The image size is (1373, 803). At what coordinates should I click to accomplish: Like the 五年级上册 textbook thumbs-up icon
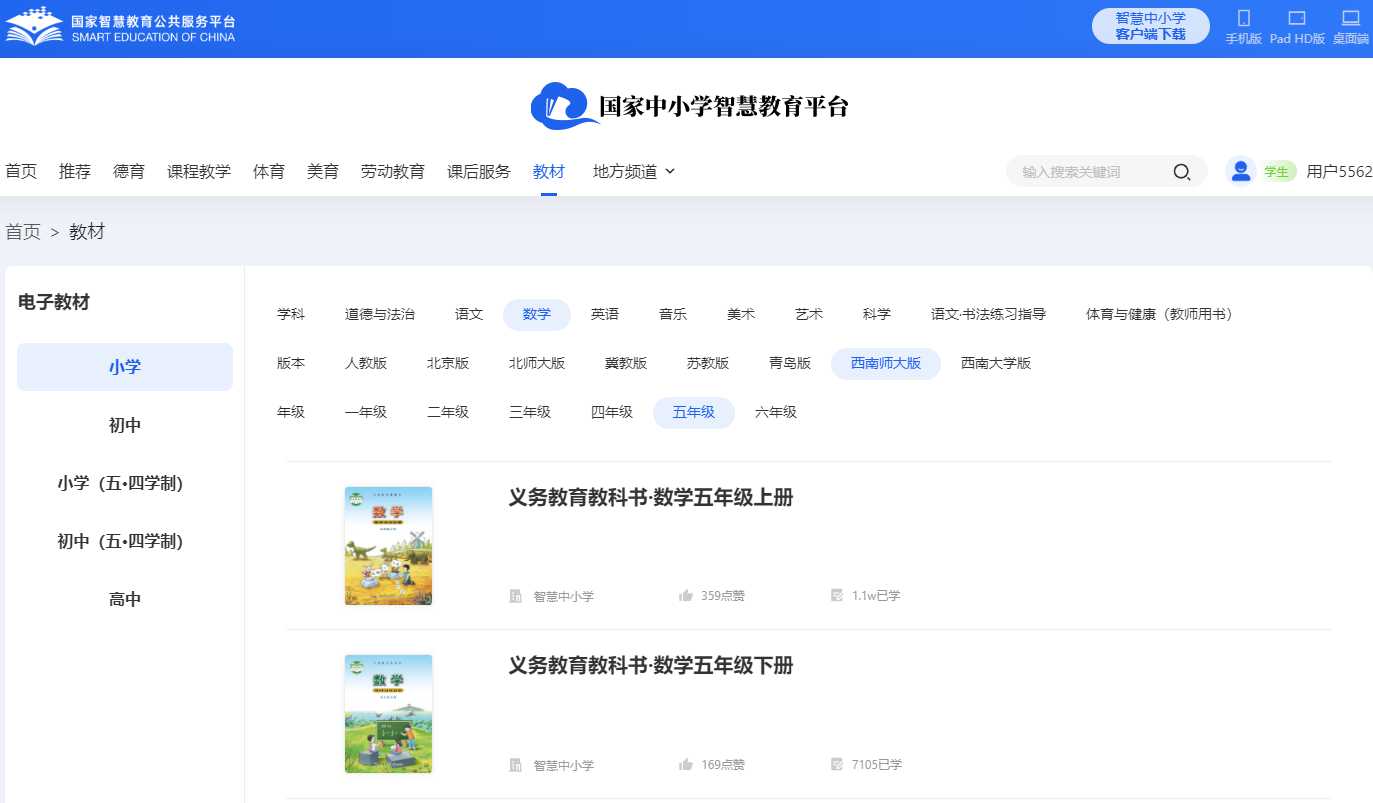(686, 596)
